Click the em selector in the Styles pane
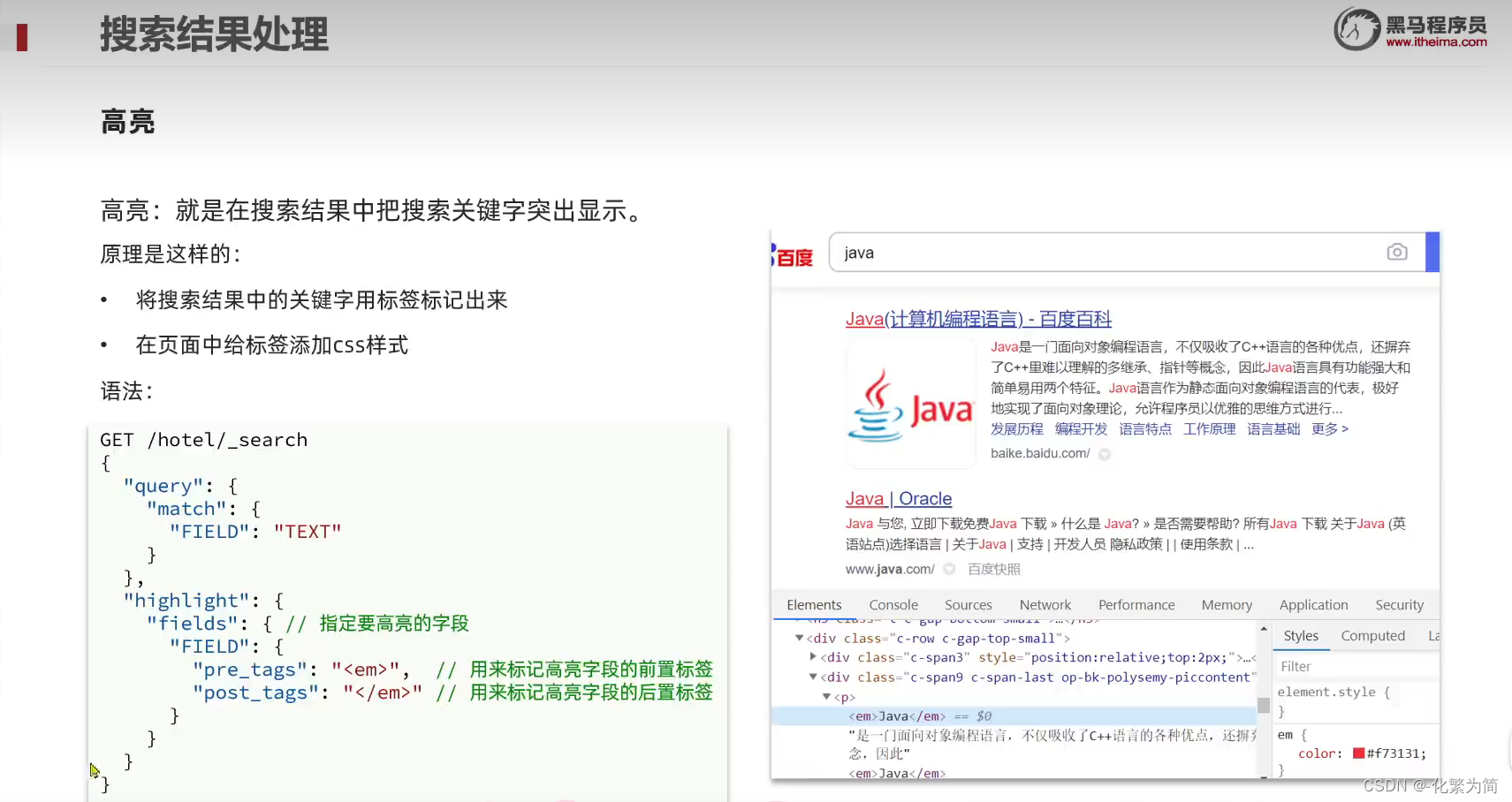Viewport: 1512px width, 802px height. [1285, 735]
